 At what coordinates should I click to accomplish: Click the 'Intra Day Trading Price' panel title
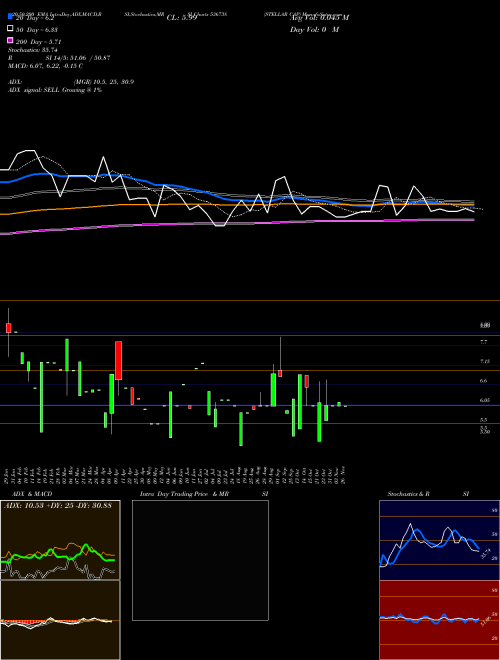(x=174, y=494)
